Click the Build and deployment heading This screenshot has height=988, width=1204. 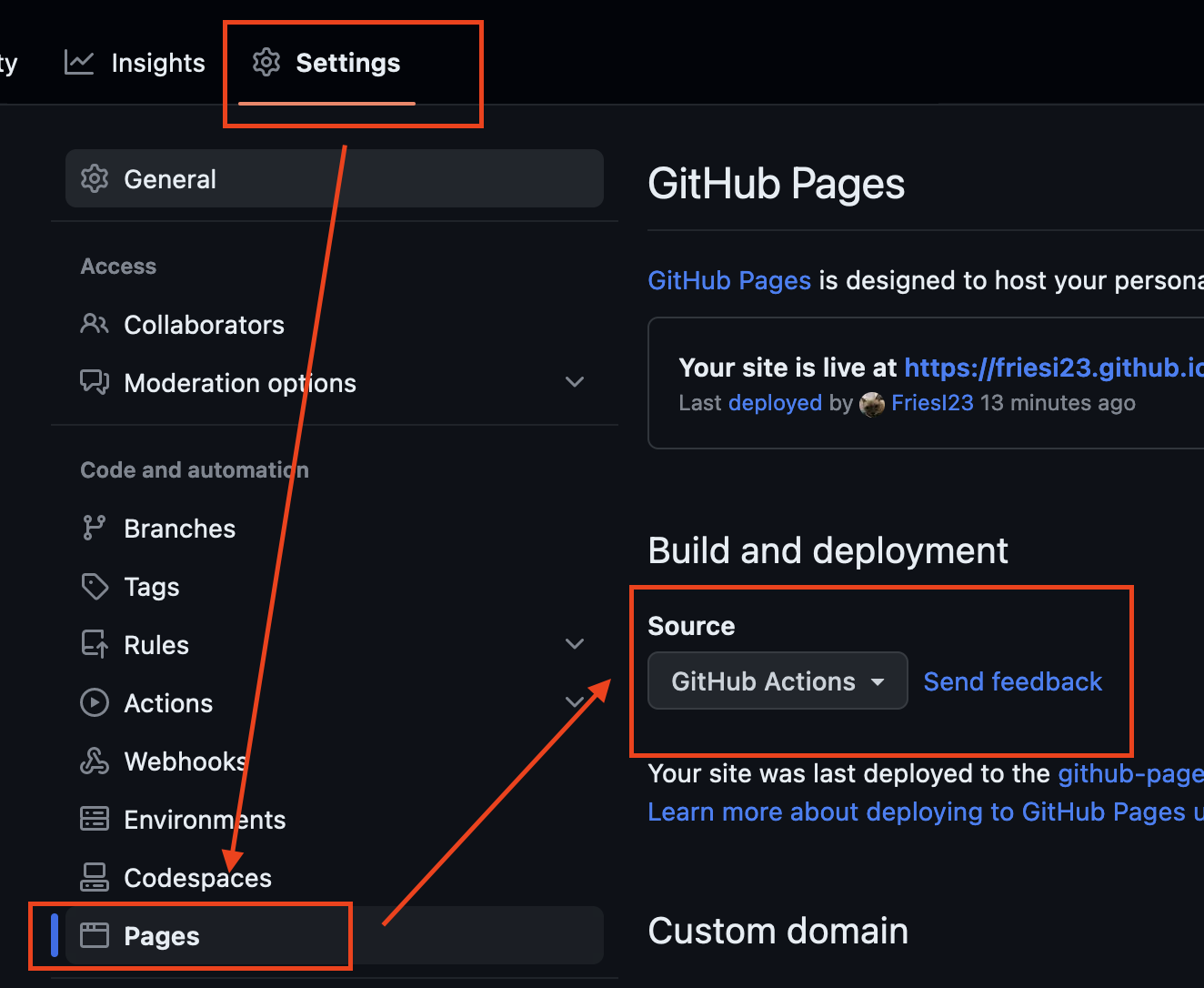pyautogui.click(x=828, y=550)
